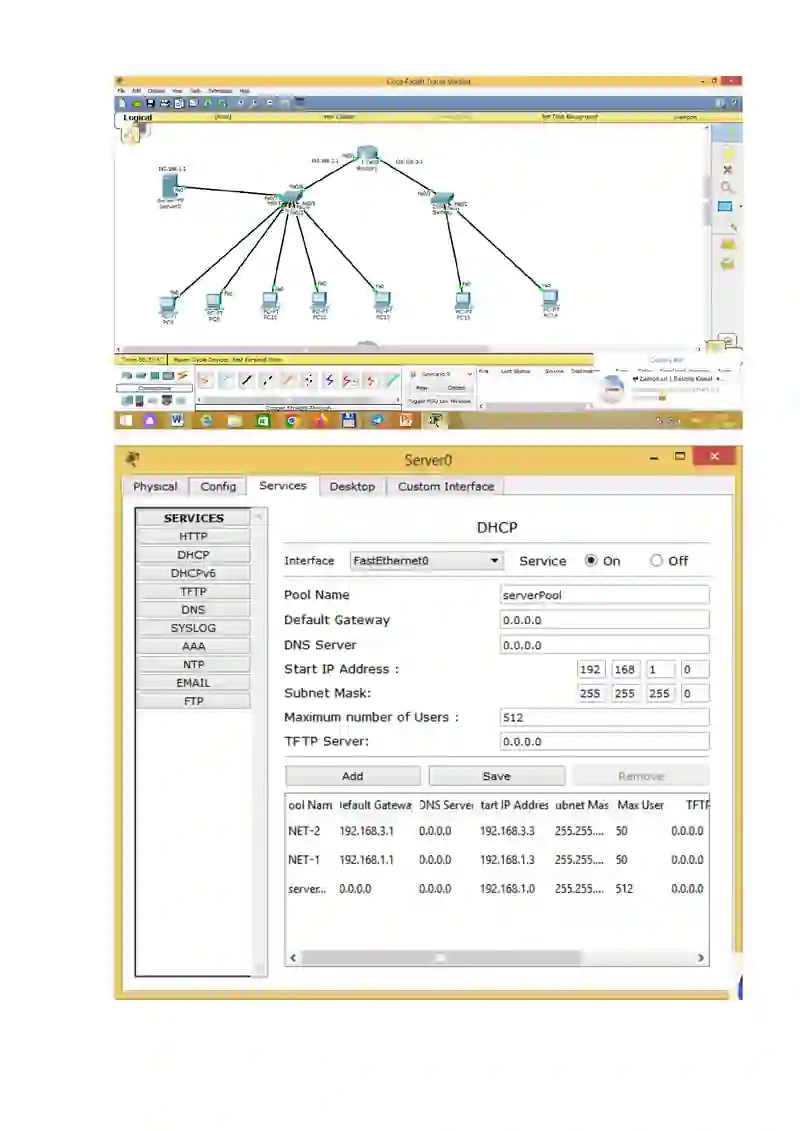Click the DNS Server input field
The width and height of the screenshot is (800, 1131).
coord(605,645)
